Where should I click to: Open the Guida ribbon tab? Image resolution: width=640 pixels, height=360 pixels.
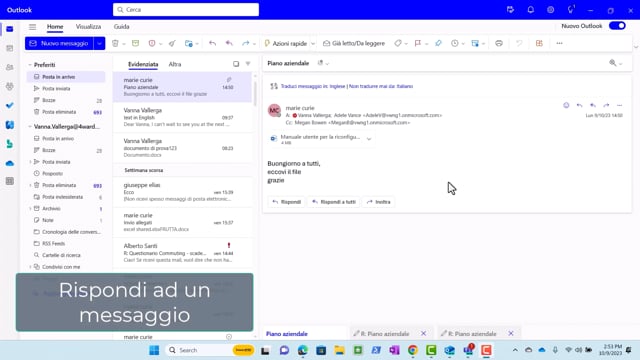[x=121, y=27]
